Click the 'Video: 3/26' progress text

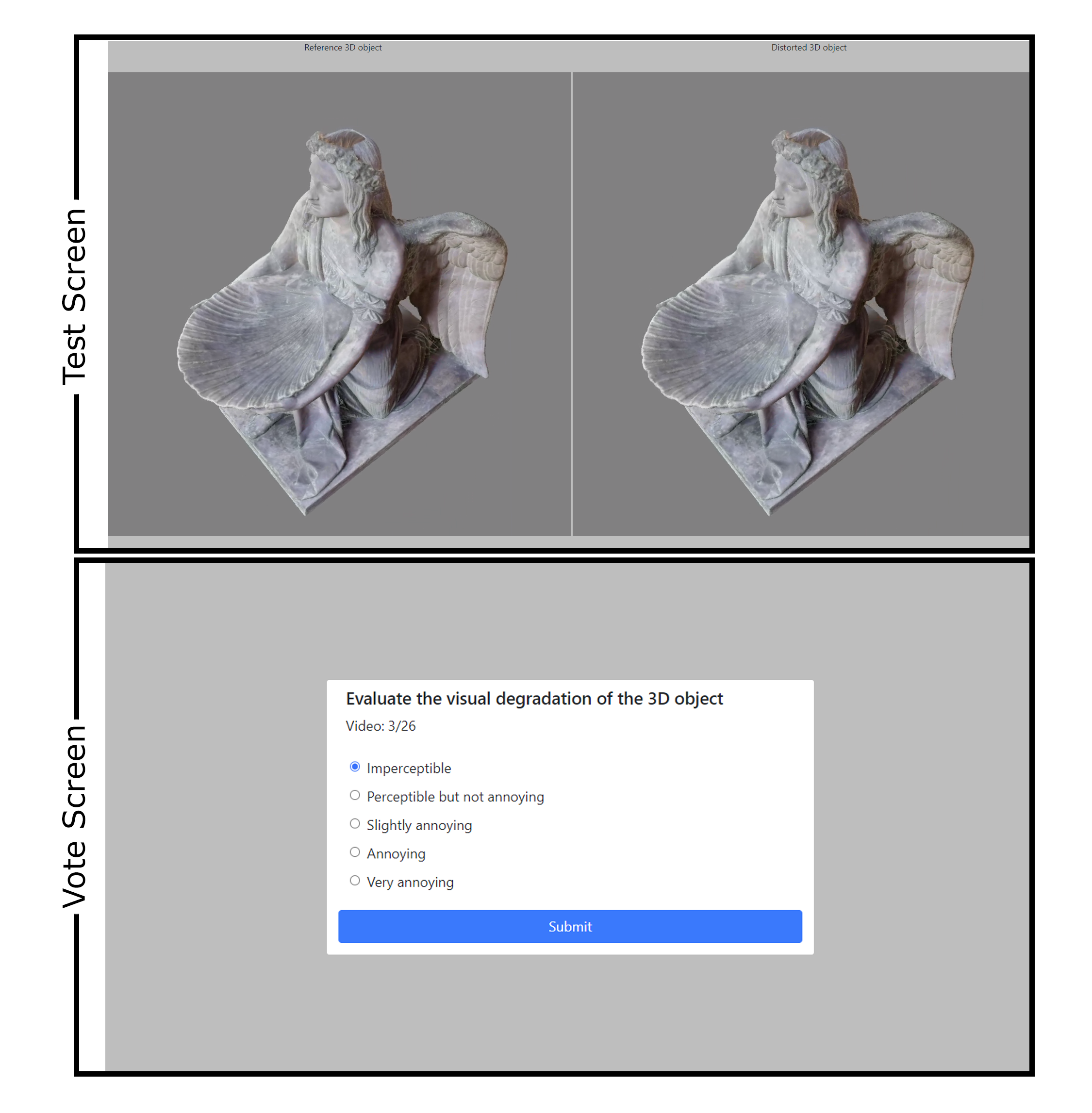coord(381,726)
